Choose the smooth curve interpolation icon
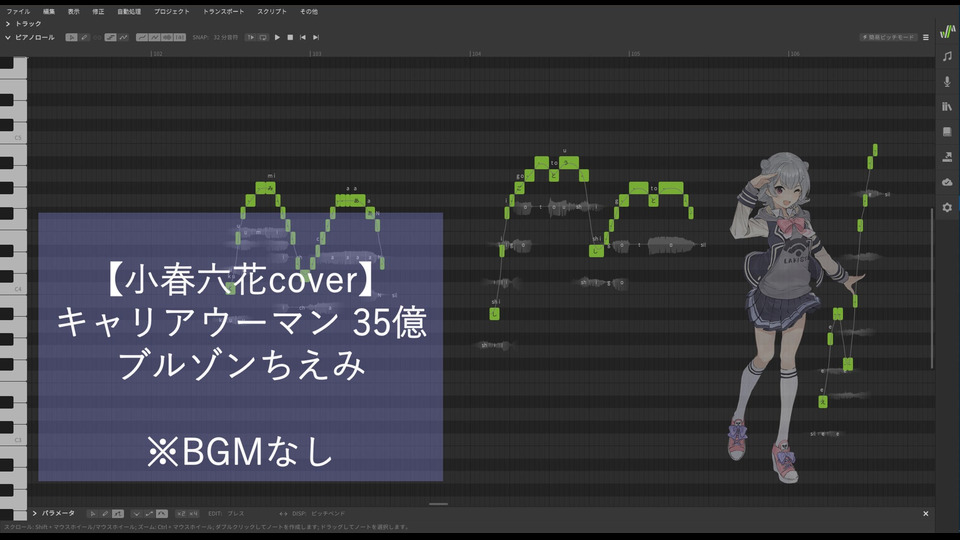 tap(162, 514)
